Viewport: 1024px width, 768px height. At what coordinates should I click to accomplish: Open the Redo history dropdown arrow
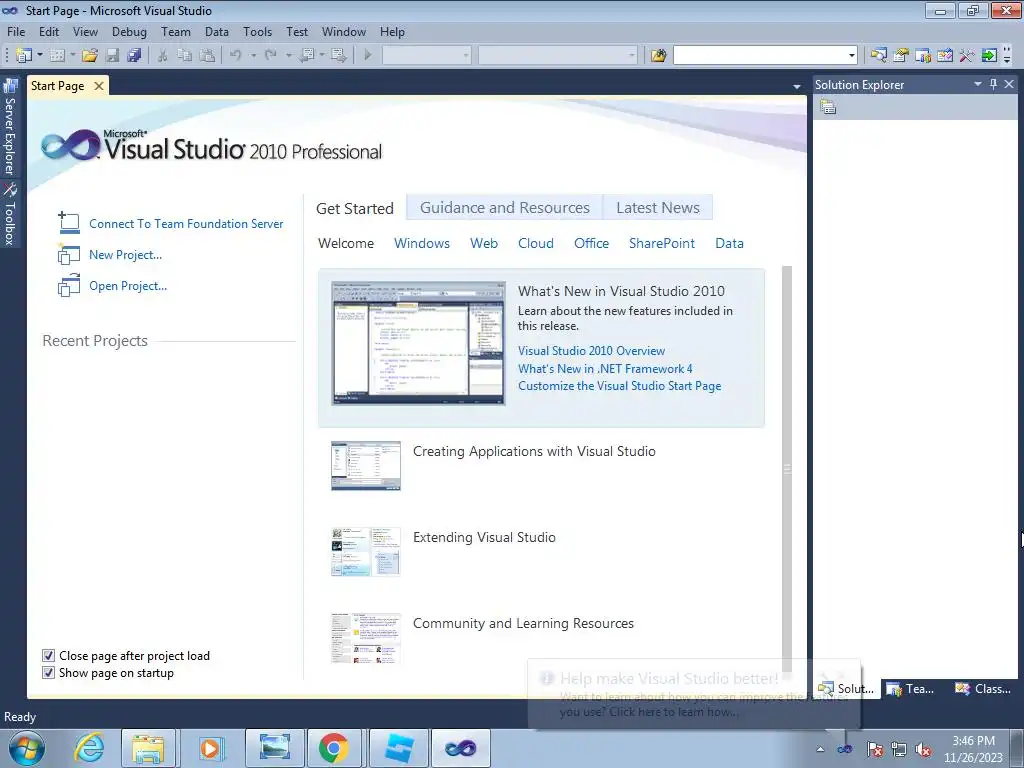[289, 56]
